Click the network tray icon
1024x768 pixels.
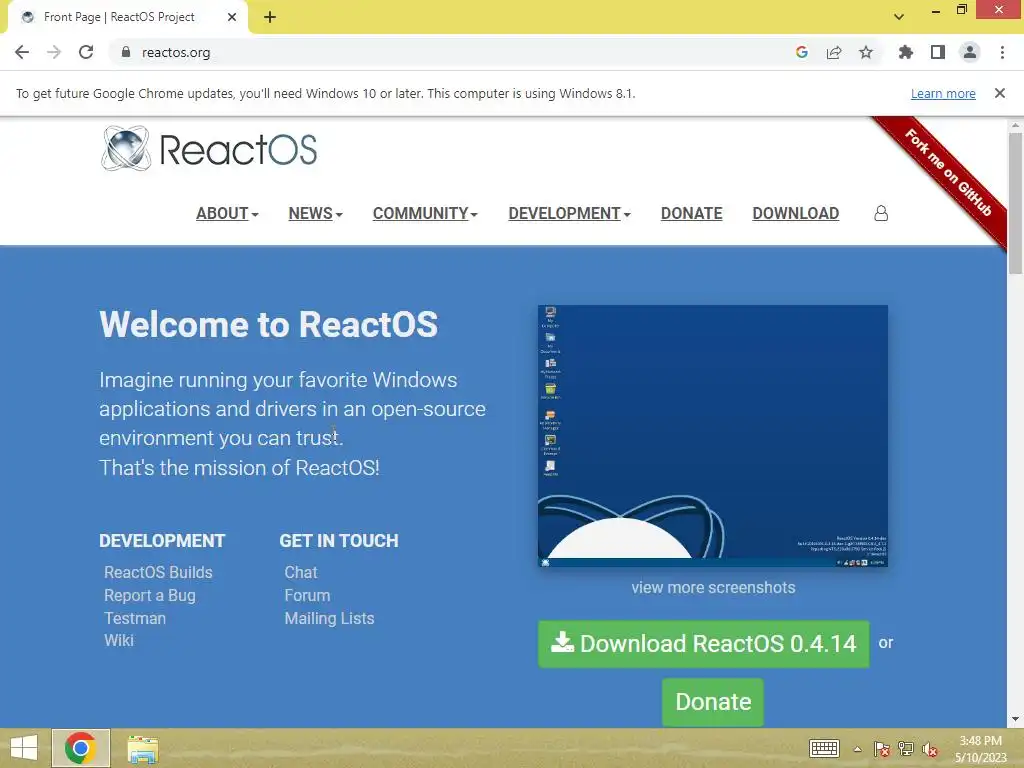pos(906,749)
